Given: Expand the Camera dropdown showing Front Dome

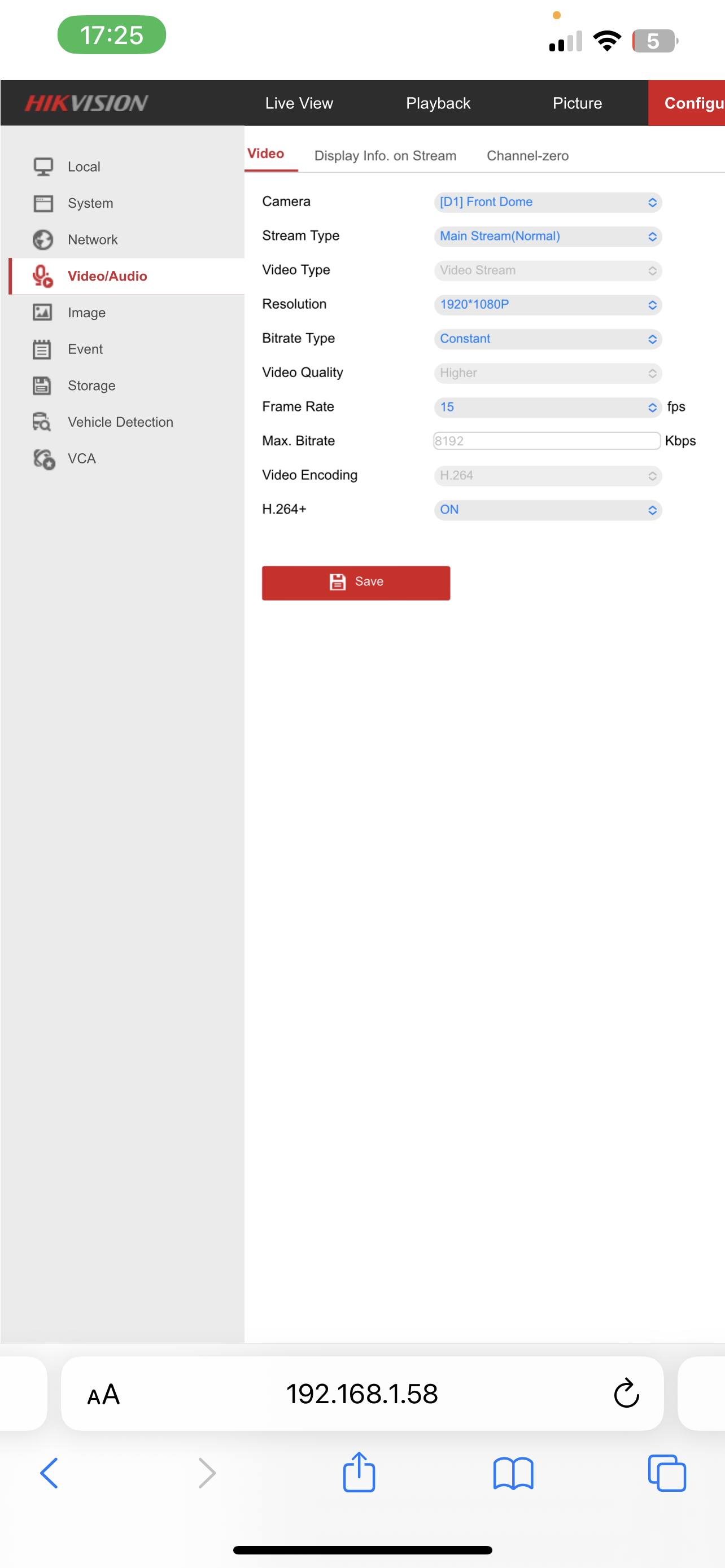Looking at the screenshot, I should click(x=547, y=202).
